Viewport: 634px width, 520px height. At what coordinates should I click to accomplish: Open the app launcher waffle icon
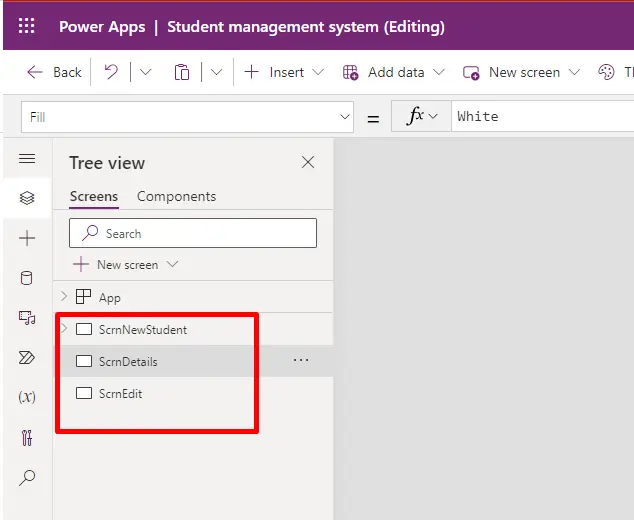[27, 26]
